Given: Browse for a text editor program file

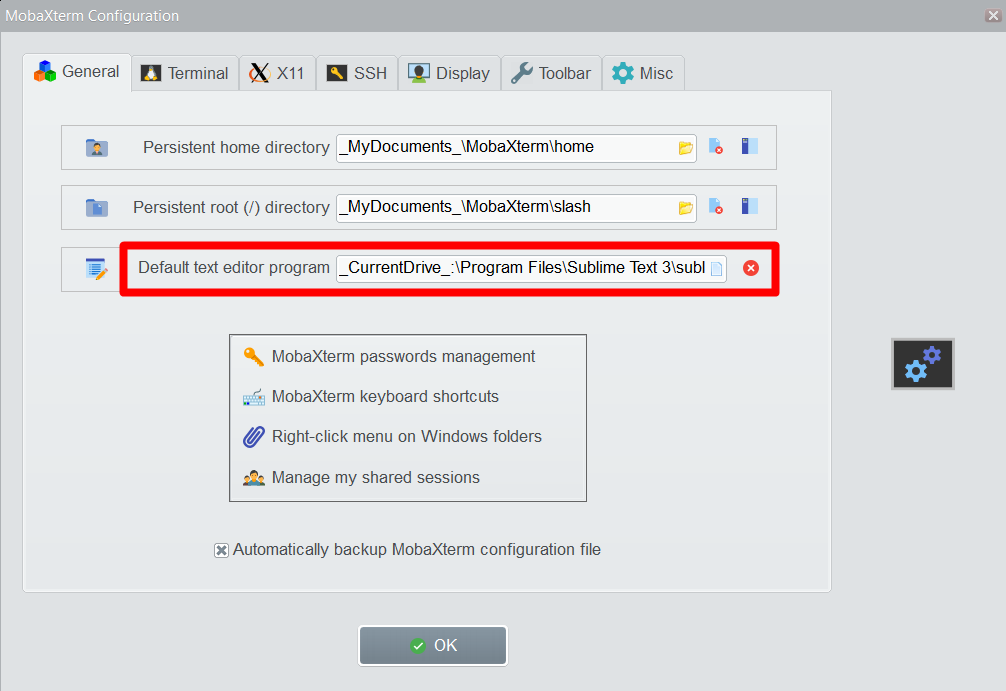Looking at the screenshot, I should click(x=716, y=267).
